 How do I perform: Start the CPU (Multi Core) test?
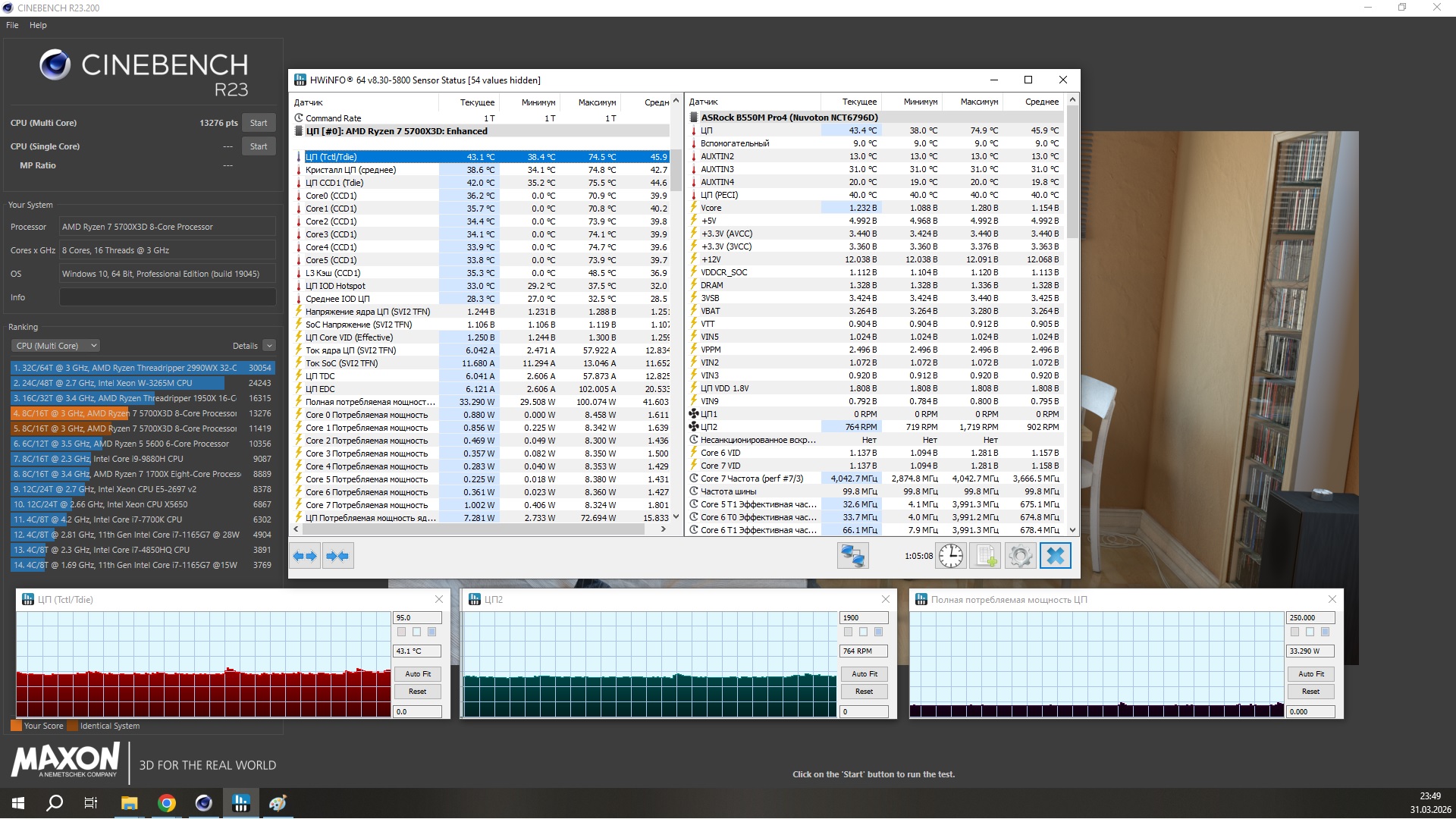tap(259, 123)
